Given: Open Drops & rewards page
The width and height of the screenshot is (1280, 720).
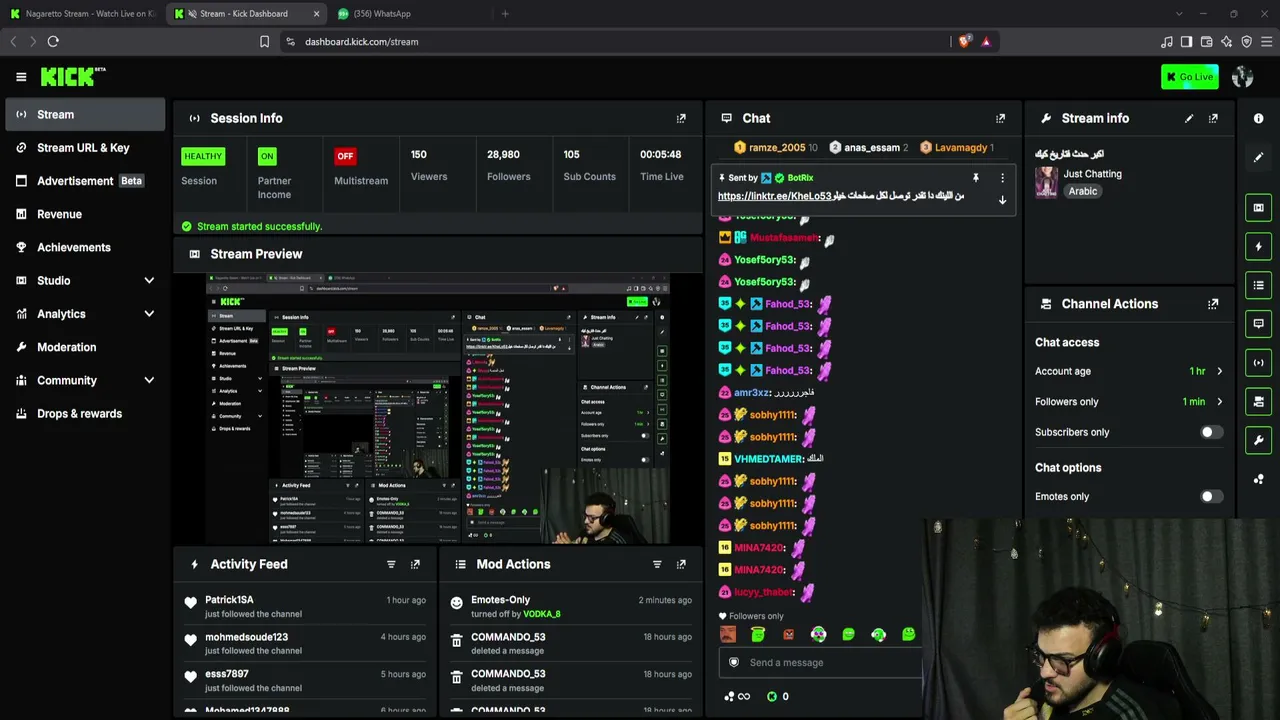Looking at the screenshot, I should (x=85, y=414).
